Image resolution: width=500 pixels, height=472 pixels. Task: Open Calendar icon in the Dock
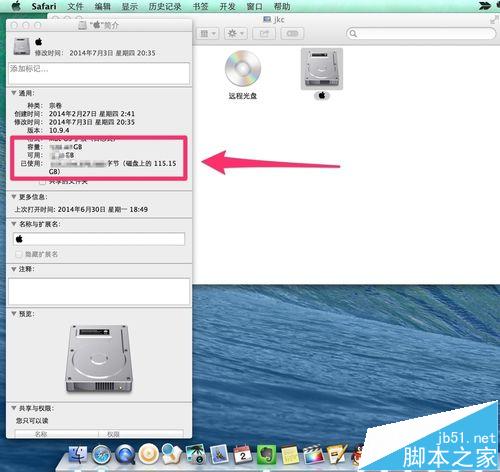(243, 455)
